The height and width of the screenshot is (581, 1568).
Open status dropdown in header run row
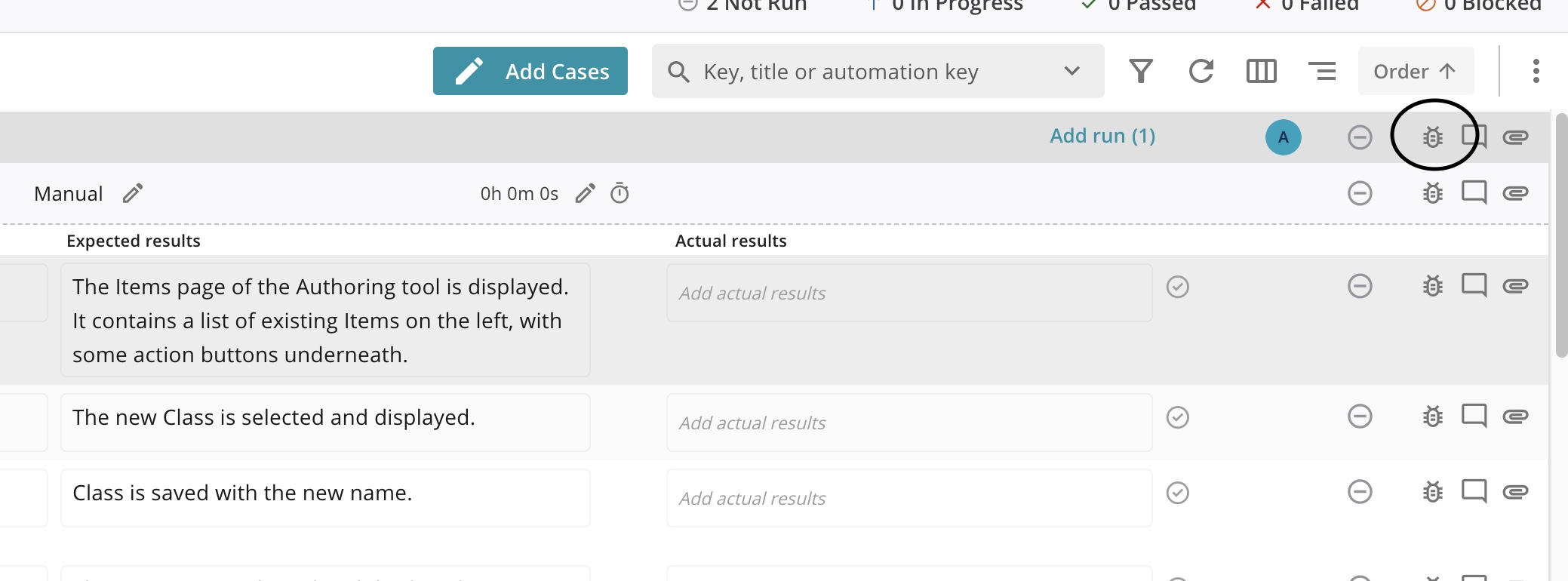point(1360,137)
